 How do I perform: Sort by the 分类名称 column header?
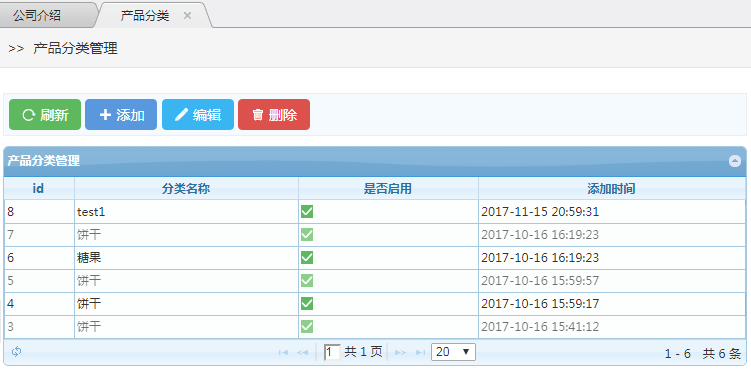(186, 188)
